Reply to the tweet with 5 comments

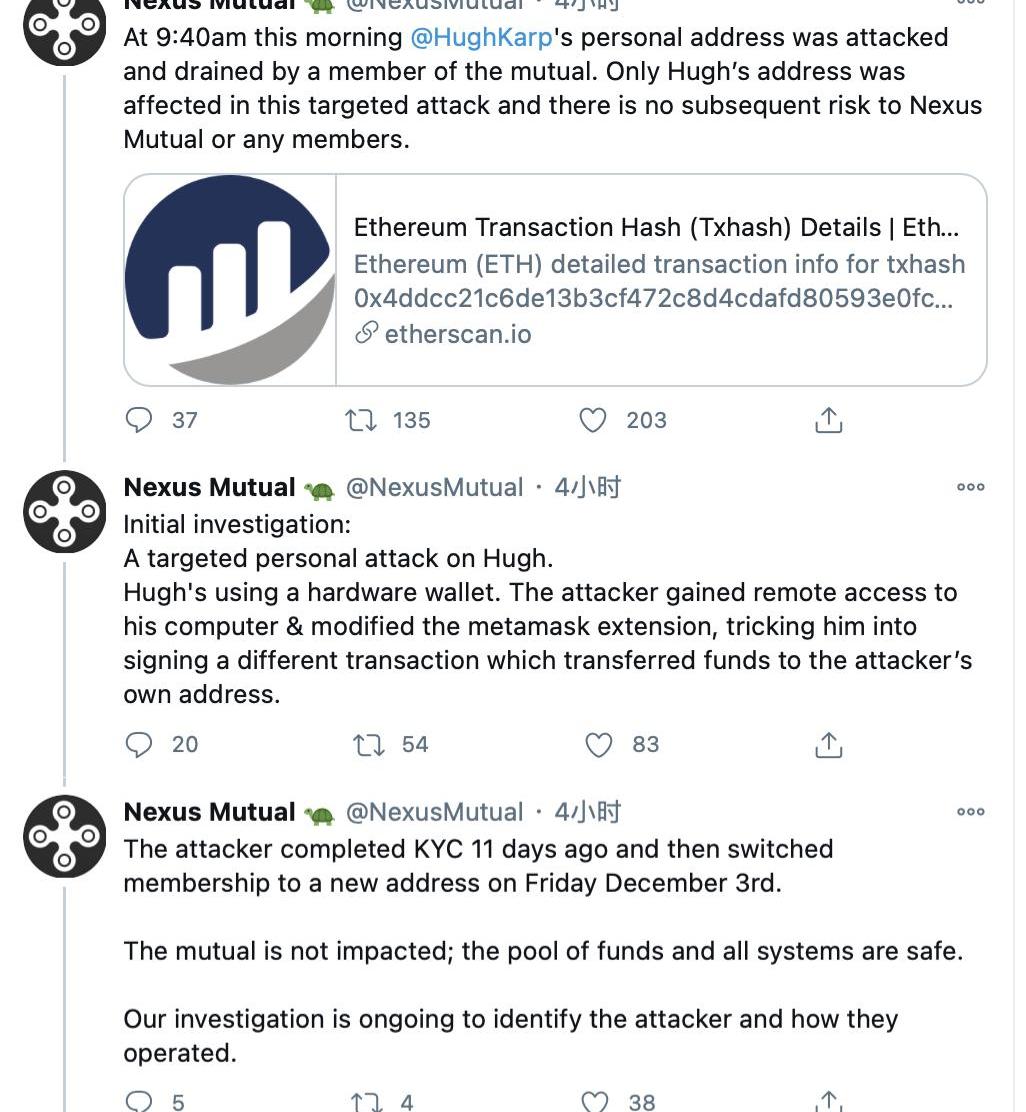click(139, 1101)
